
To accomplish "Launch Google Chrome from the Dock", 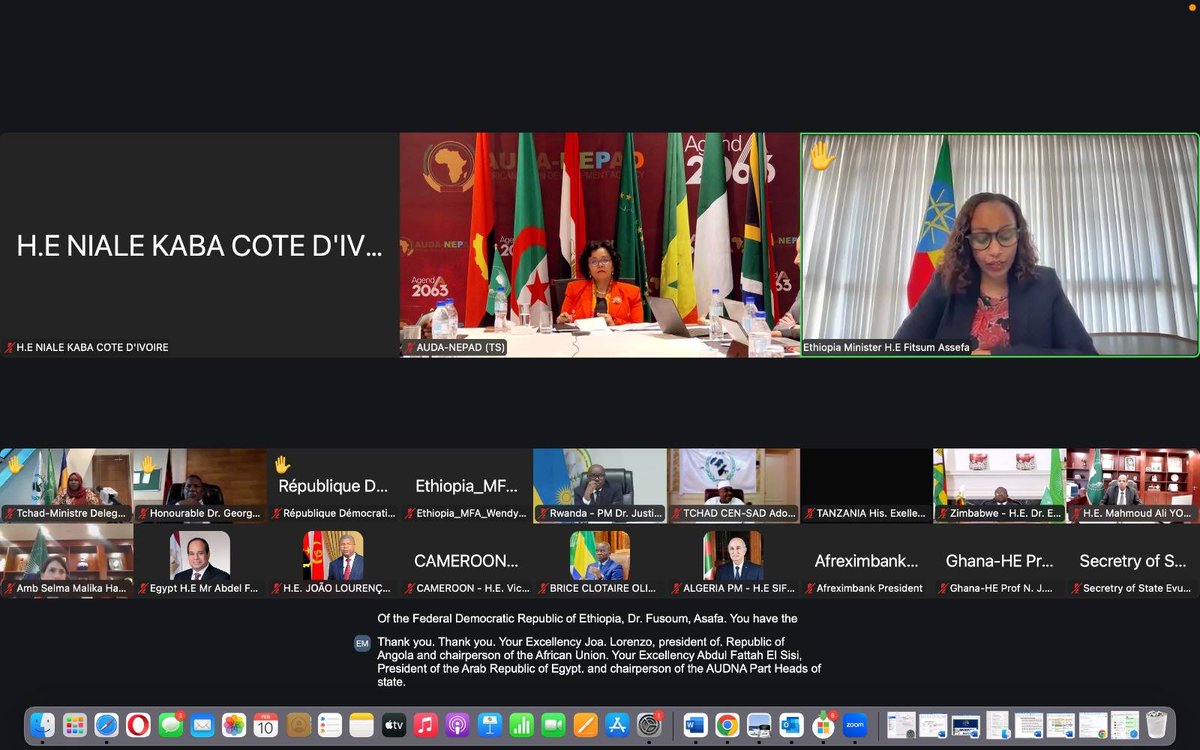I will point(727,725).
